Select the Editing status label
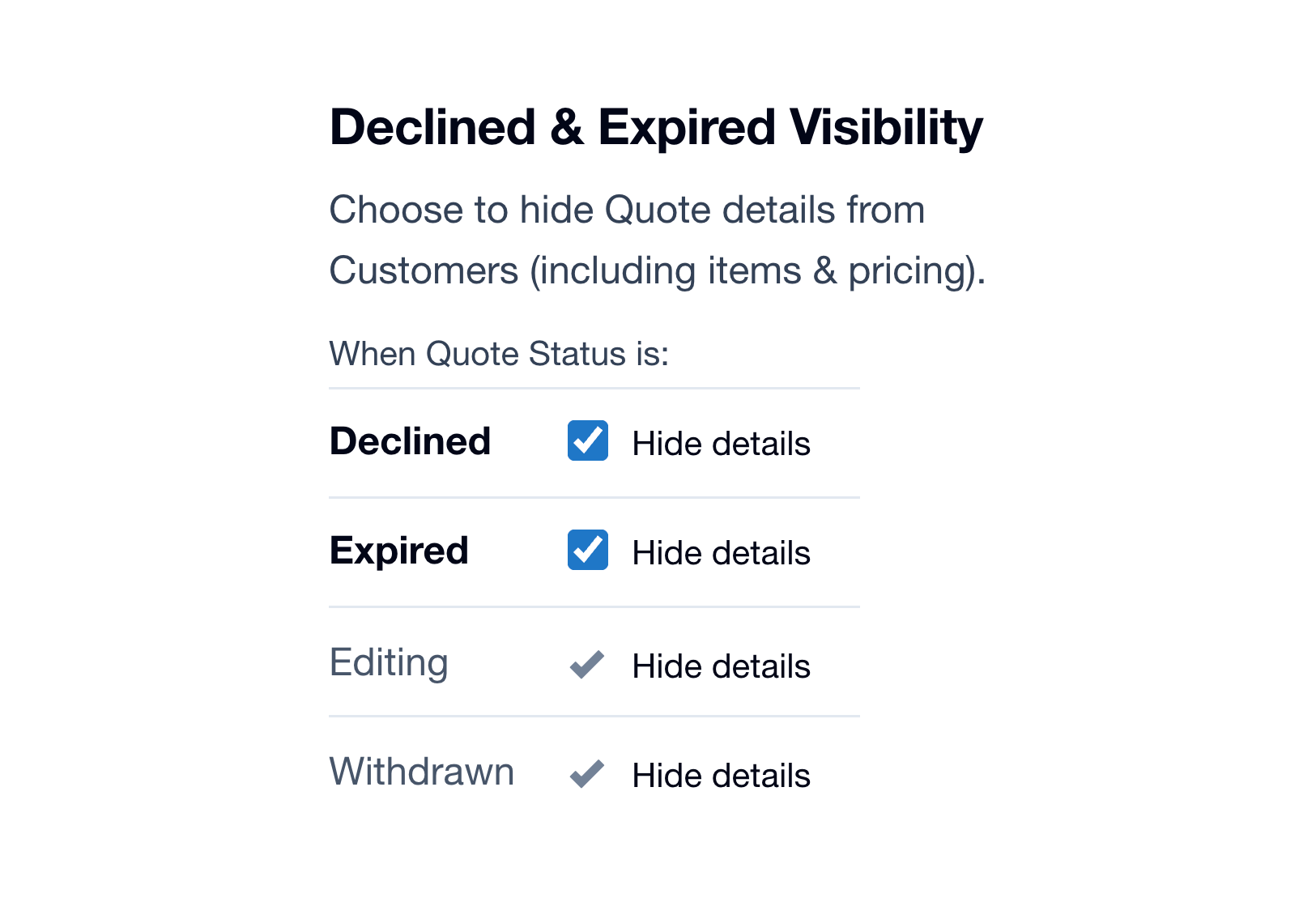The width and height of the screenshot is (1316, 902). (x=389, y=662)
